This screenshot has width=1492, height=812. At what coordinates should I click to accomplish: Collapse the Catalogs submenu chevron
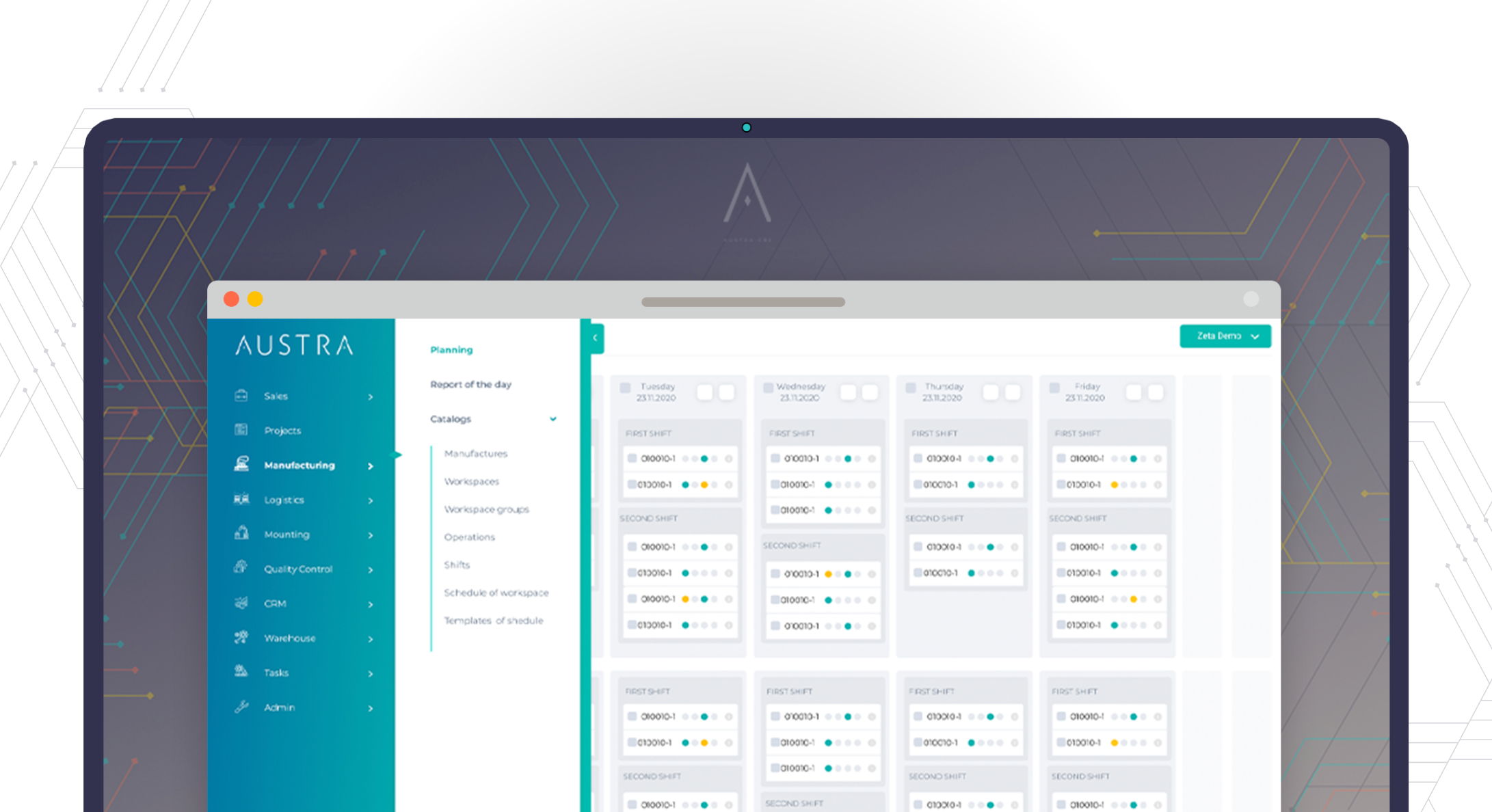click(552, 419)
